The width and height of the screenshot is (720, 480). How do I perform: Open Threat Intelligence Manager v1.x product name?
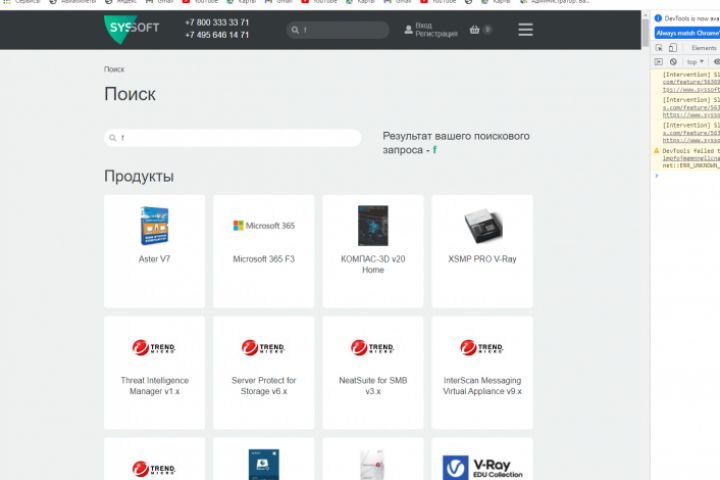154,386
